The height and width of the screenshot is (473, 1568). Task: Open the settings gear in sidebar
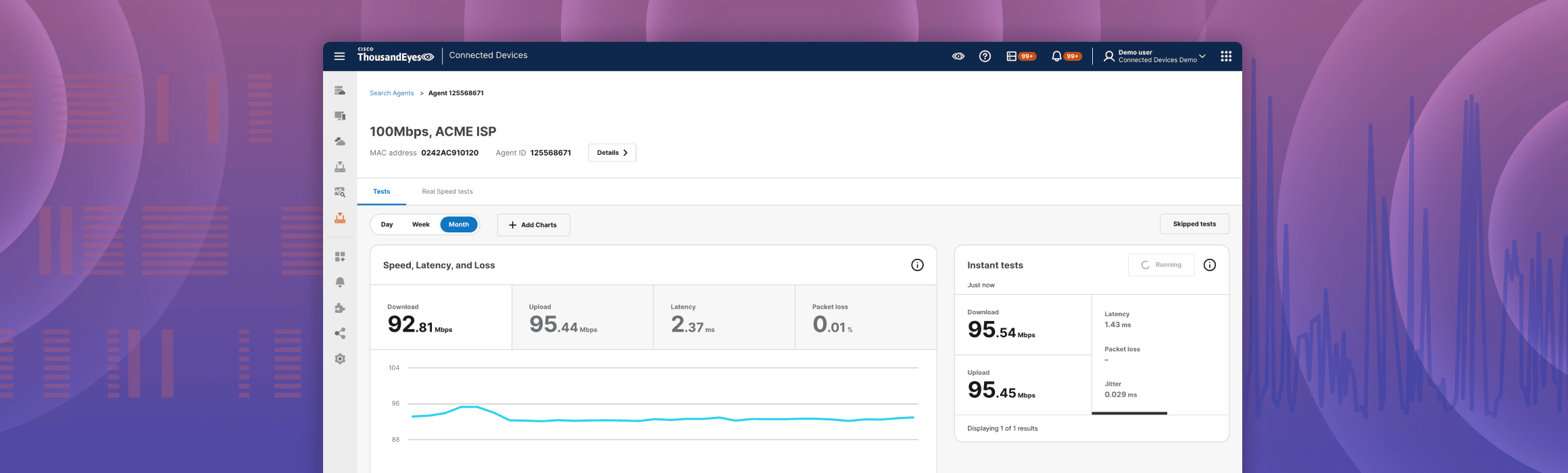[340, 359]
